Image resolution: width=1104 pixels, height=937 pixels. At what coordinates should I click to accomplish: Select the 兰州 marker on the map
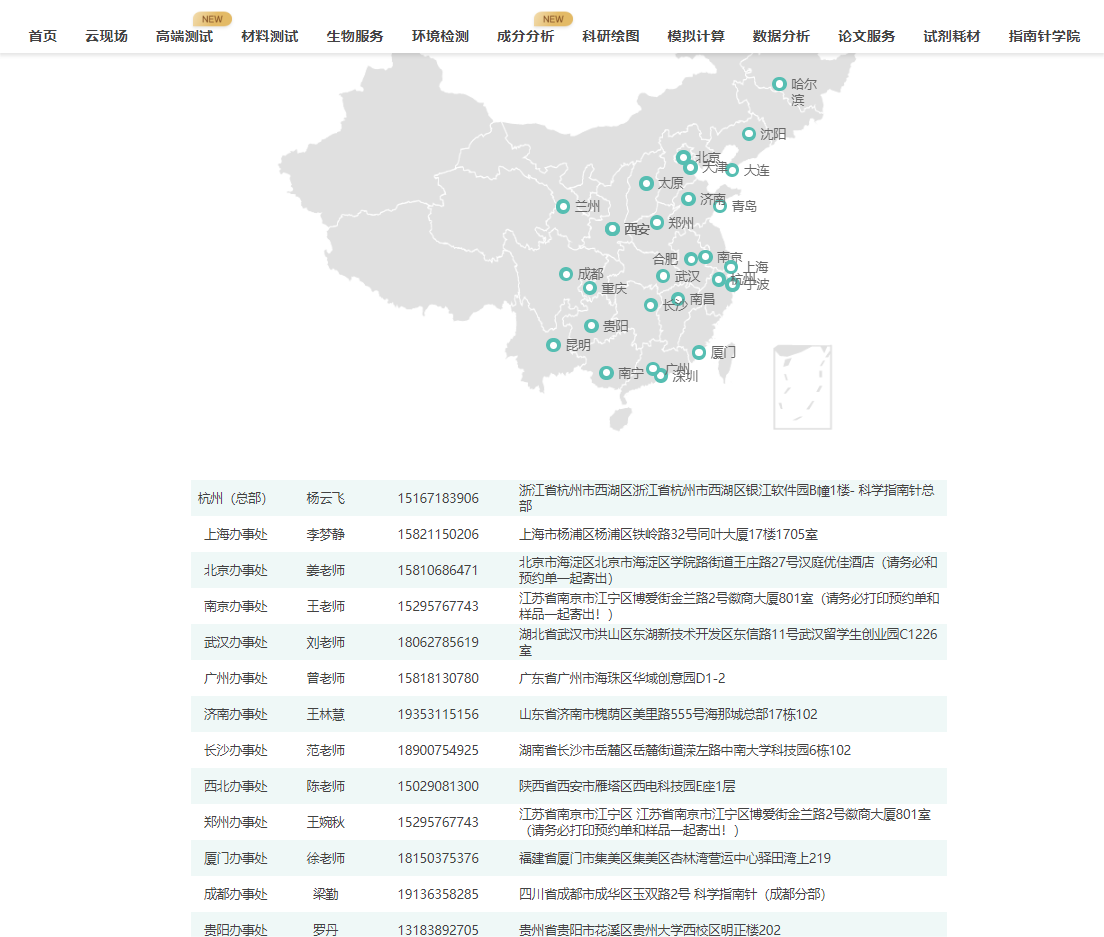pos(564,207)
